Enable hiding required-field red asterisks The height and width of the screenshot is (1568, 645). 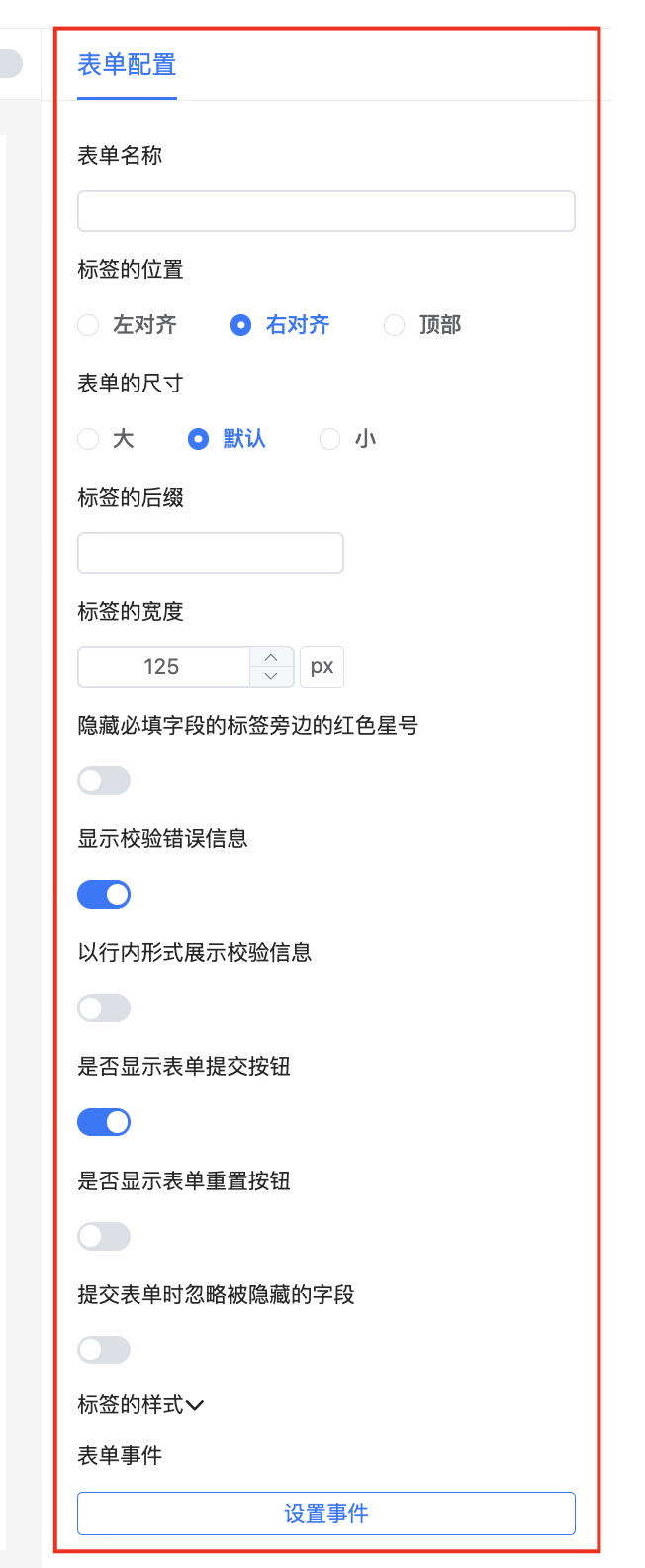click(x=103, y=780)
